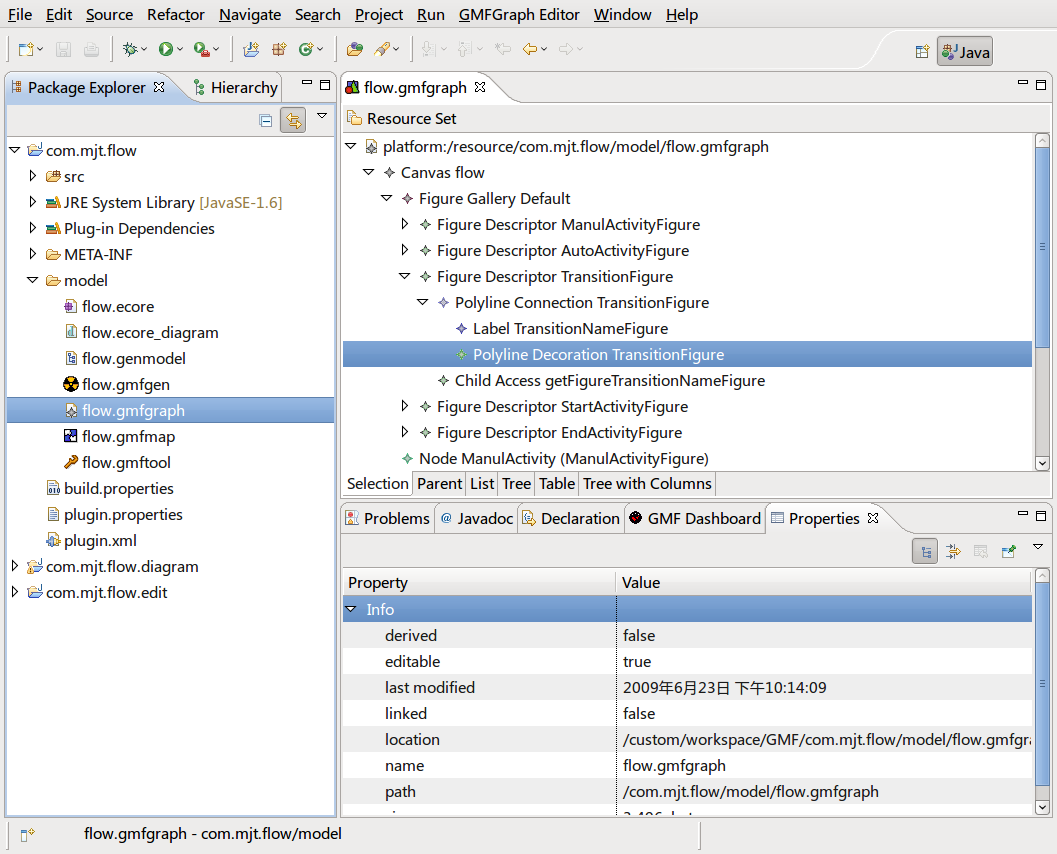Viewport: 1057px width, 854px height.
Task: Expand Figure Descriptor ManulActivityFigure node
Action: 404,225
